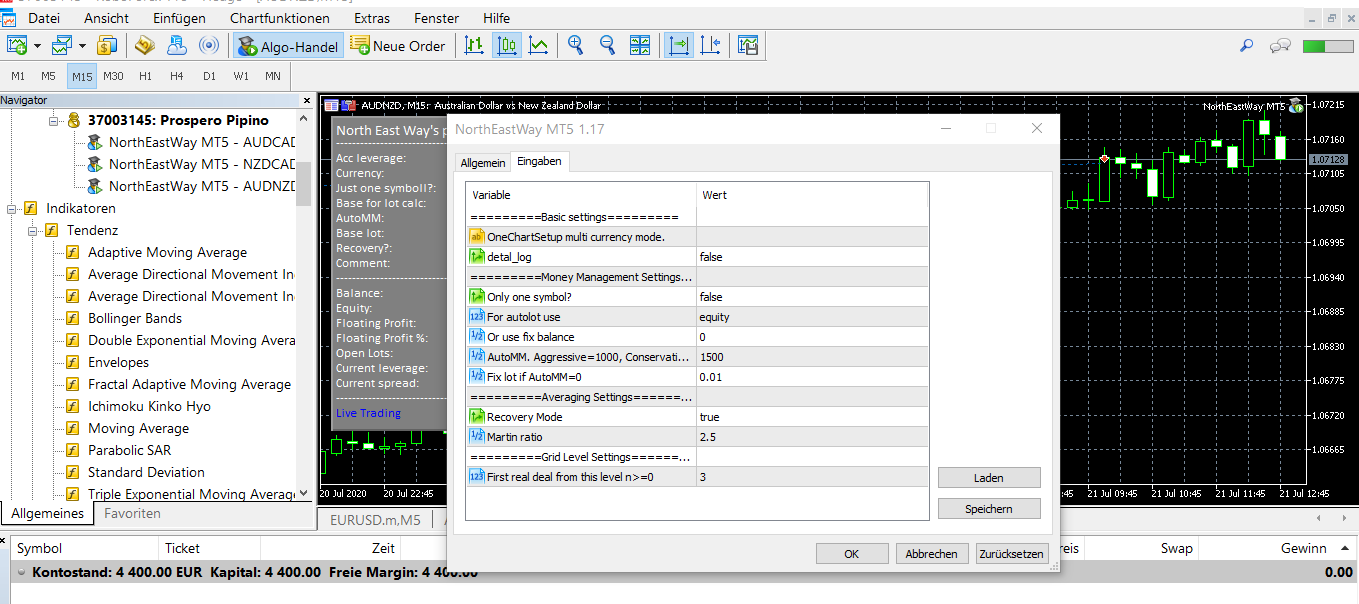
Task: Open the Extras menu
Action: tap(372, 18)
